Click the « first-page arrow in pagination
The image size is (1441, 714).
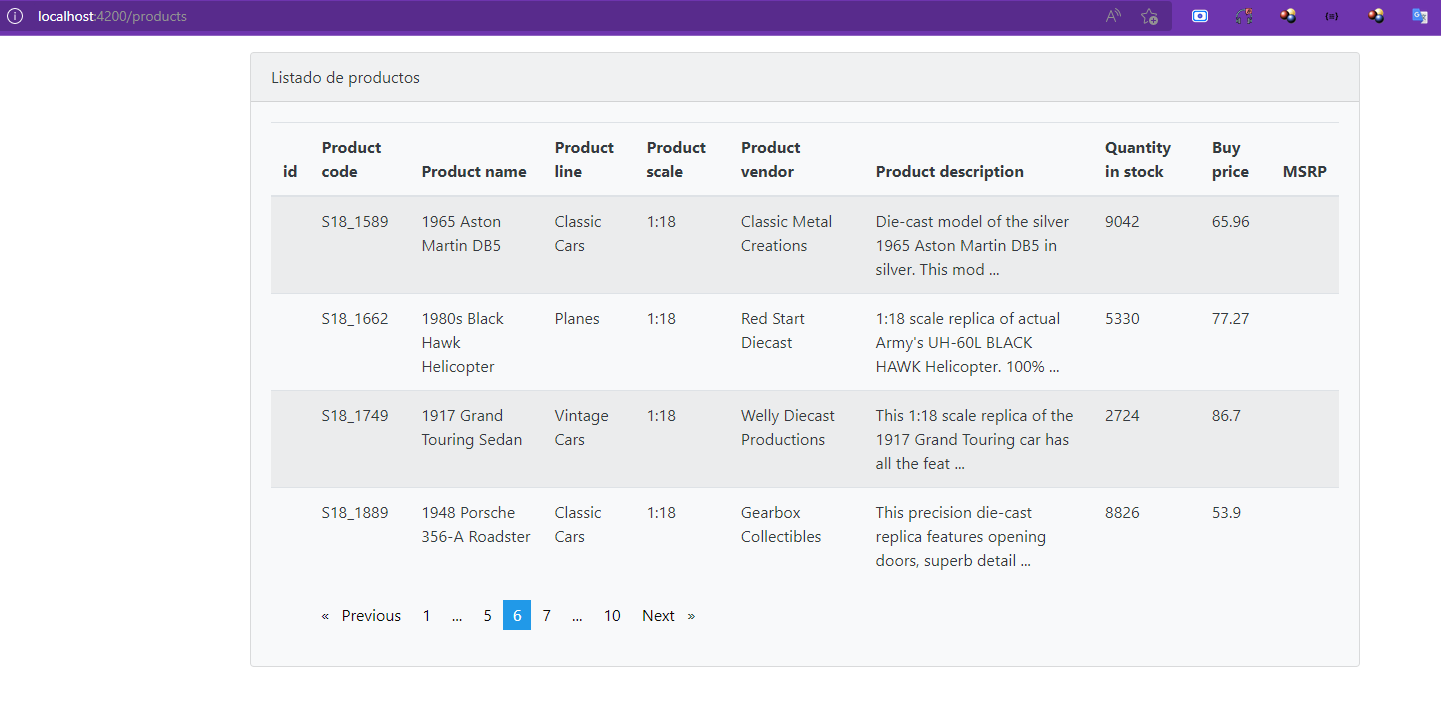click(x=325, y=616)
